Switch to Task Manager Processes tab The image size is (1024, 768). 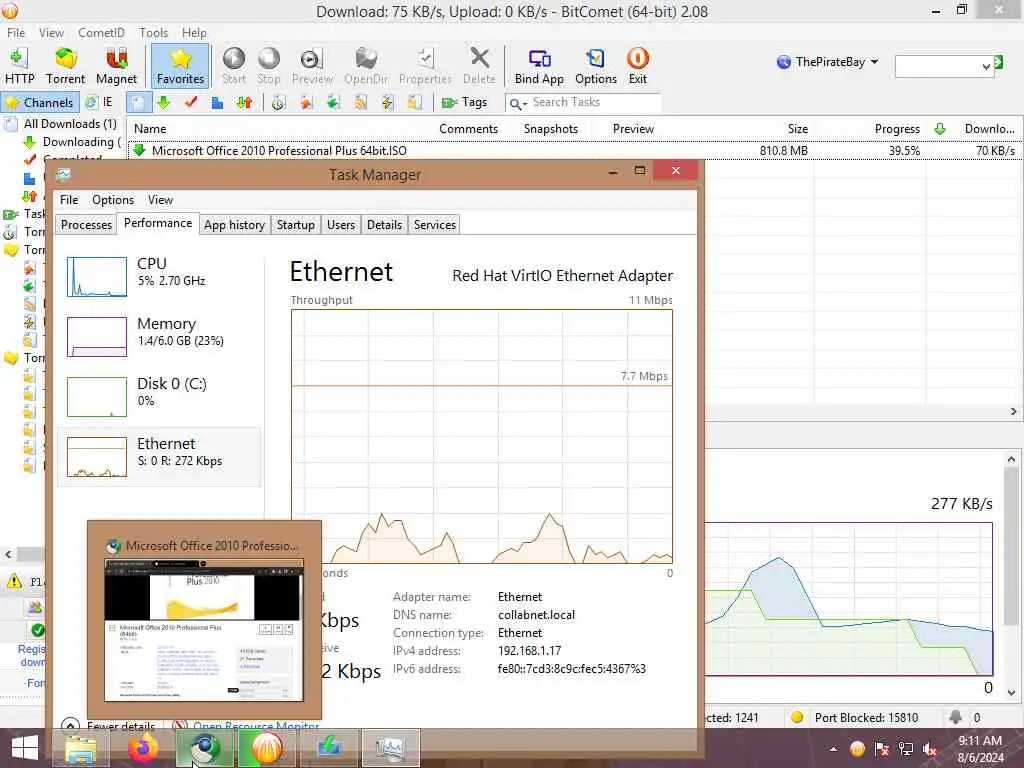pos(86,225)
